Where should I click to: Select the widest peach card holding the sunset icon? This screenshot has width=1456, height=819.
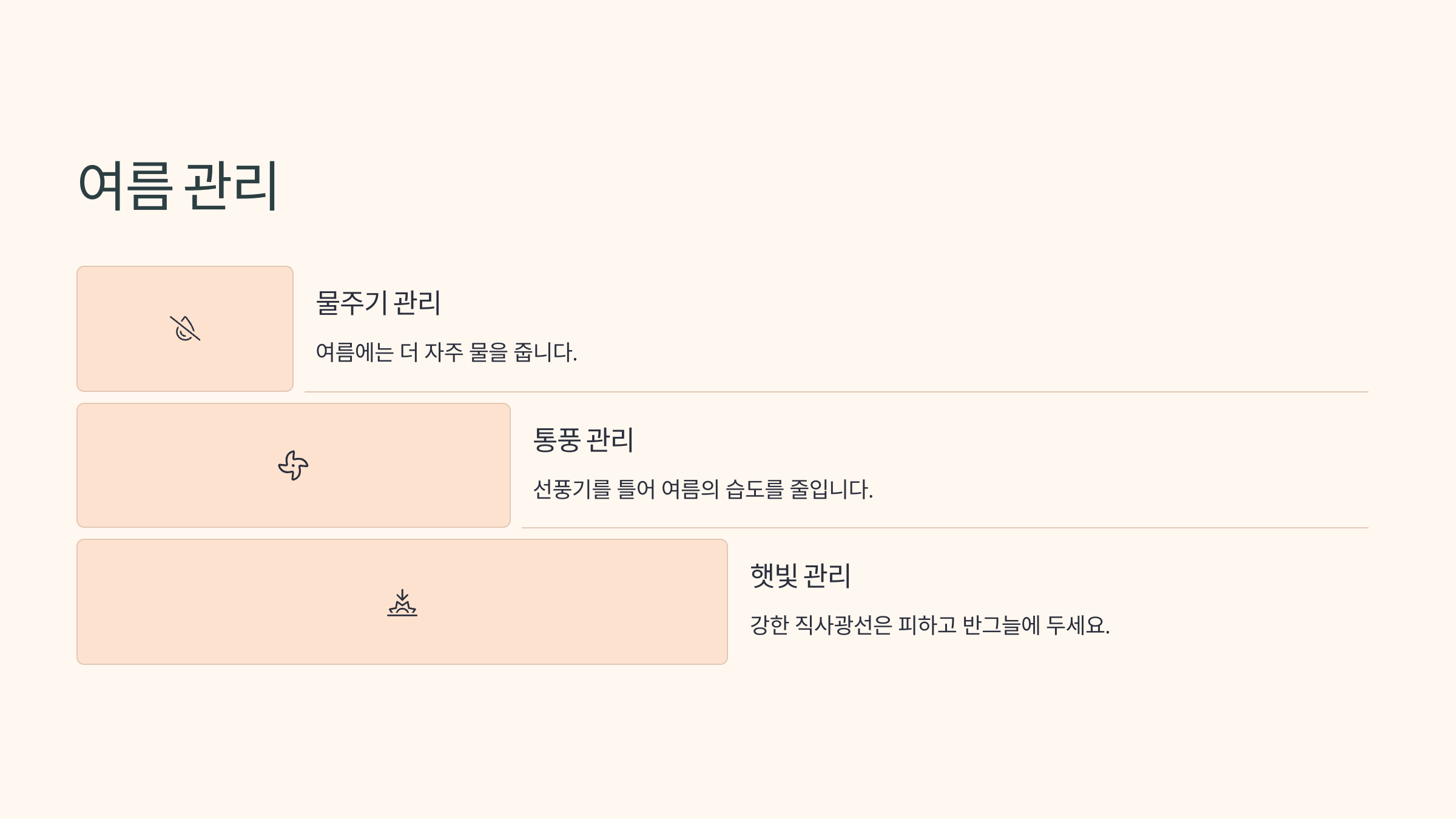pos(402,602)
